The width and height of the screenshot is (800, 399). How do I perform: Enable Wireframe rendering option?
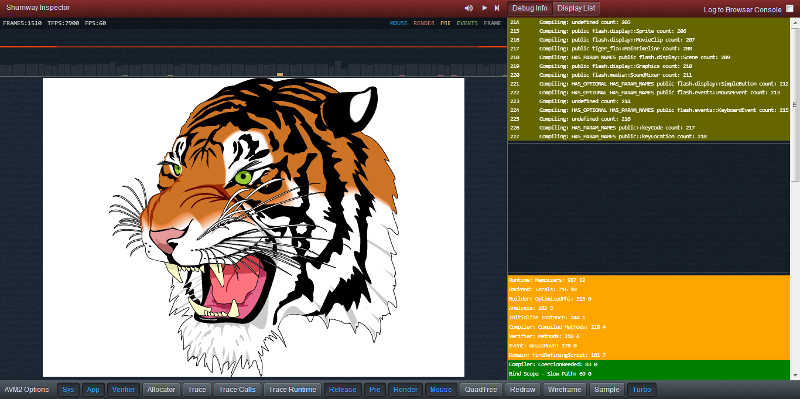tap(564, 389)
